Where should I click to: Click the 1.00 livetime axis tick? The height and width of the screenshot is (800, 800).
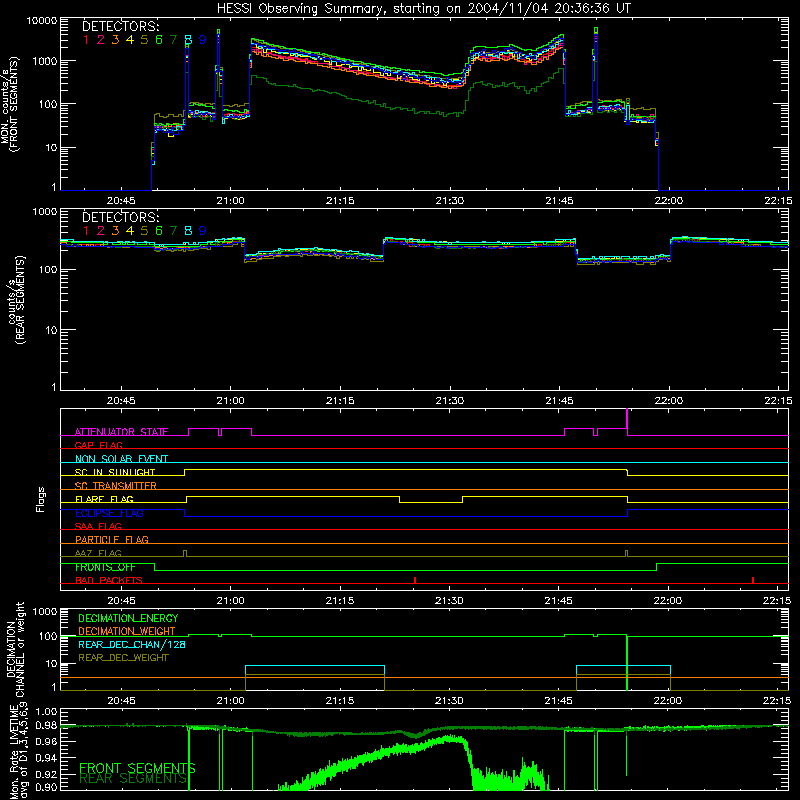(x=46, y=712)
